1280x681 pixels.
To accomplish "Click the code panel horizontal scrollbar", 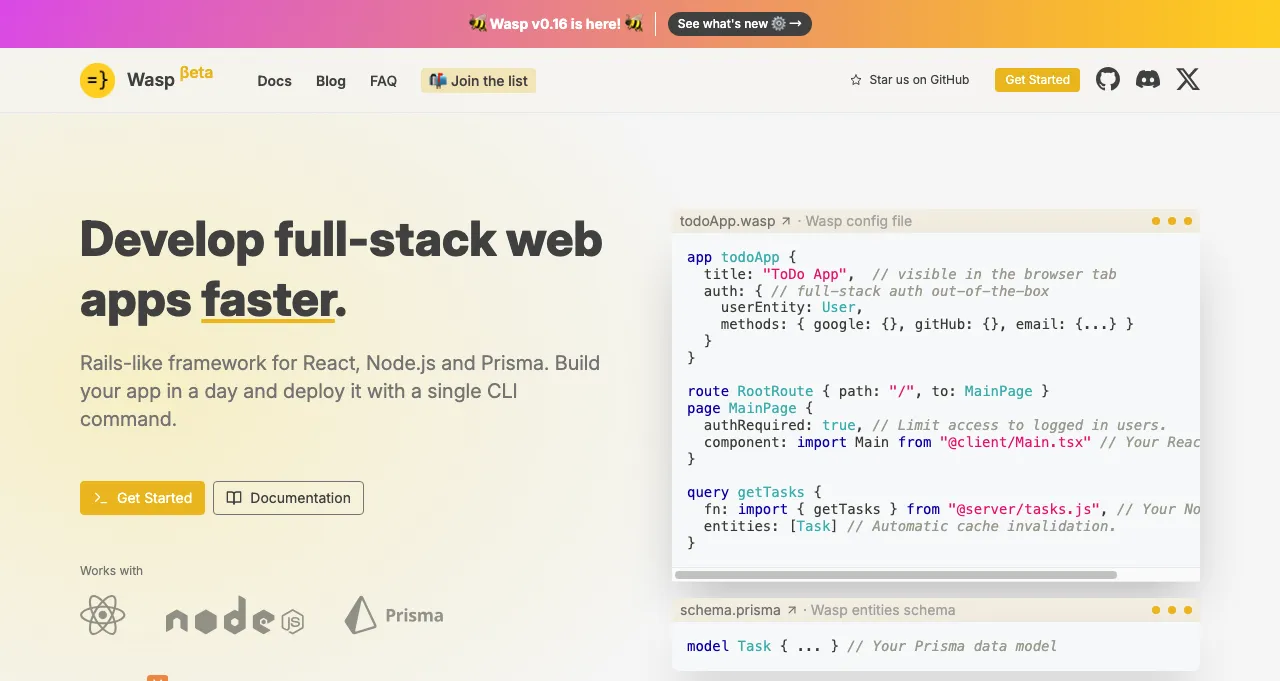I will 895,575.
